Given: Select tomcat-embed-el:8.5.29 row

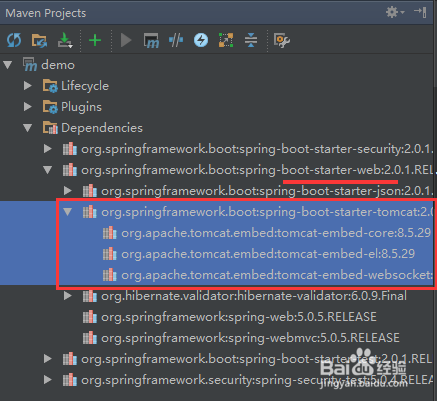Looking at the screenshot, I should pos(218,254).
